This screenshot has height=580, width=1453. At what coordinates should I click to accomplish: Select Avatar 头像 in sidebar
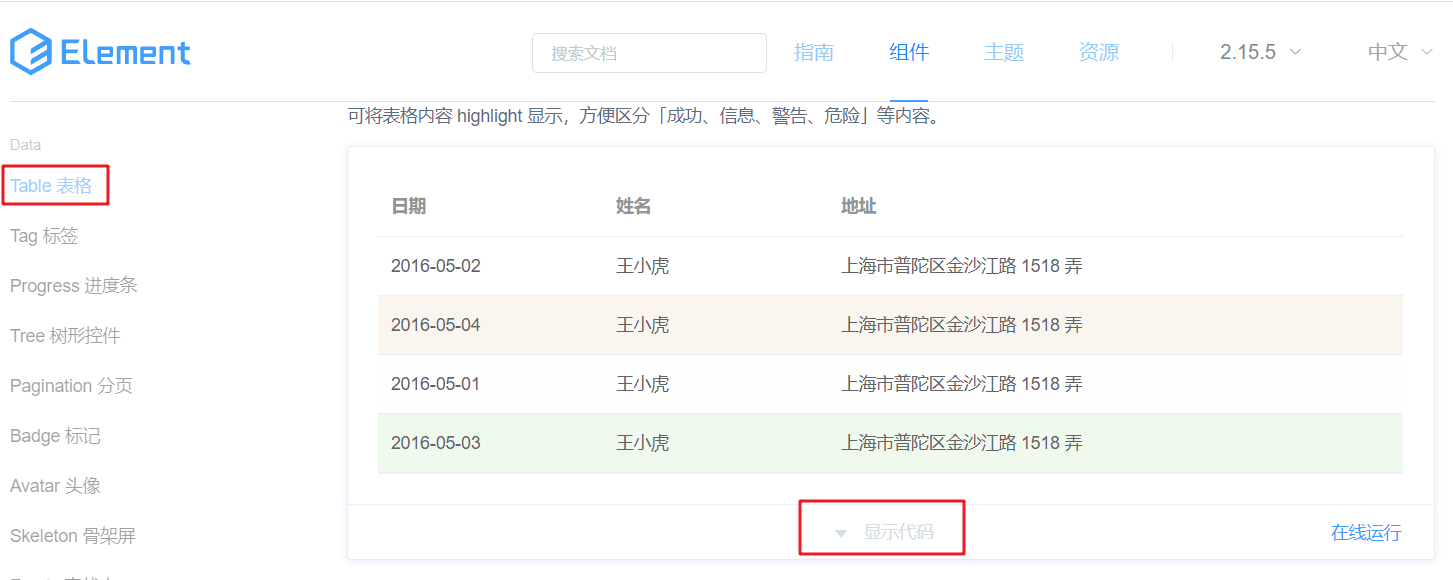(x=55, y=486)
